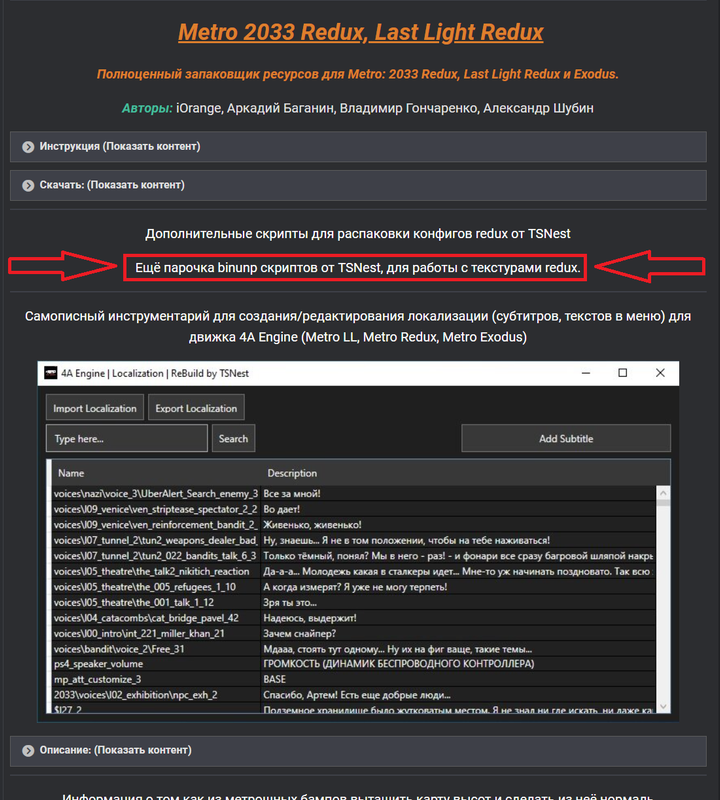This screenshot has width=720, height=800.
Task: Minimize the 4A Engine Localization window
Action: click(x=586, y=373)
